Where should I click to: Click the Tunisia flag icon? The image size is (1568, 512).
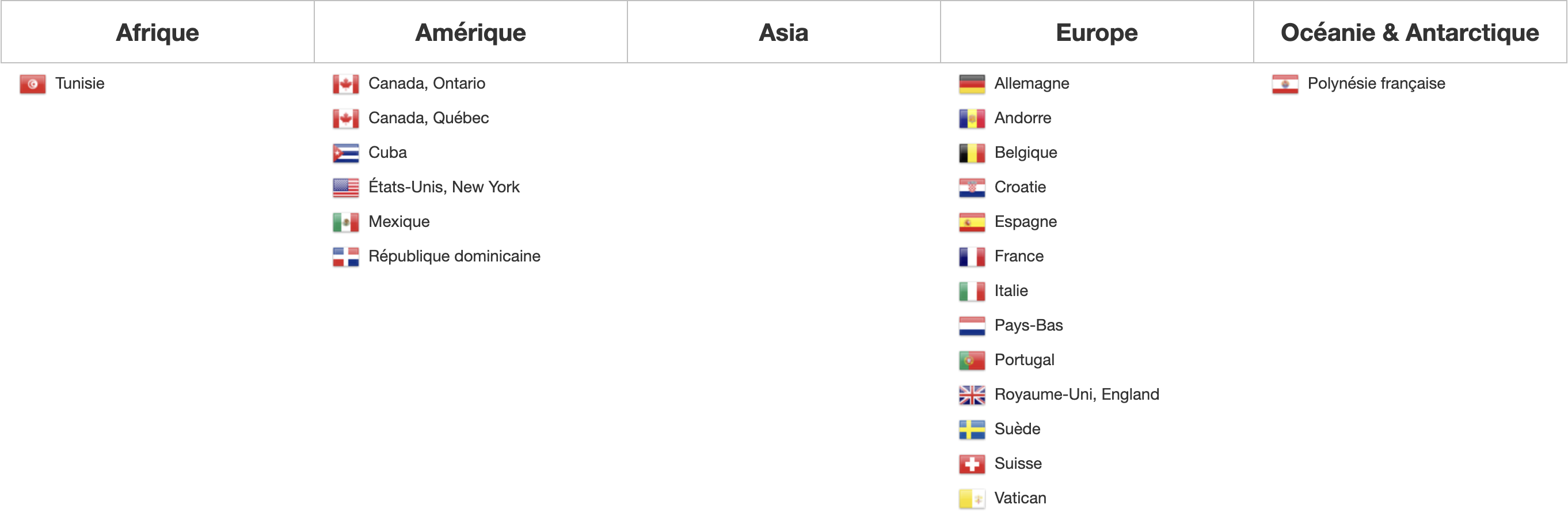pos(32,84)
